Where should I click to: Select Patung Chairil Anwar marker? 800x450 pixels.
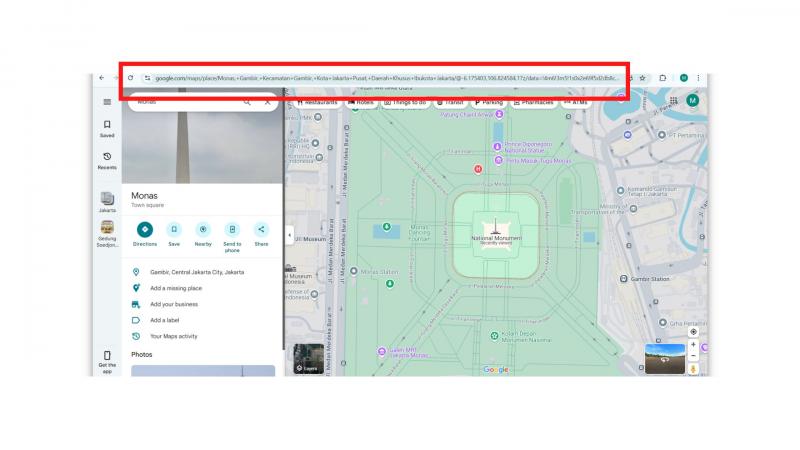tap(499, 114)
